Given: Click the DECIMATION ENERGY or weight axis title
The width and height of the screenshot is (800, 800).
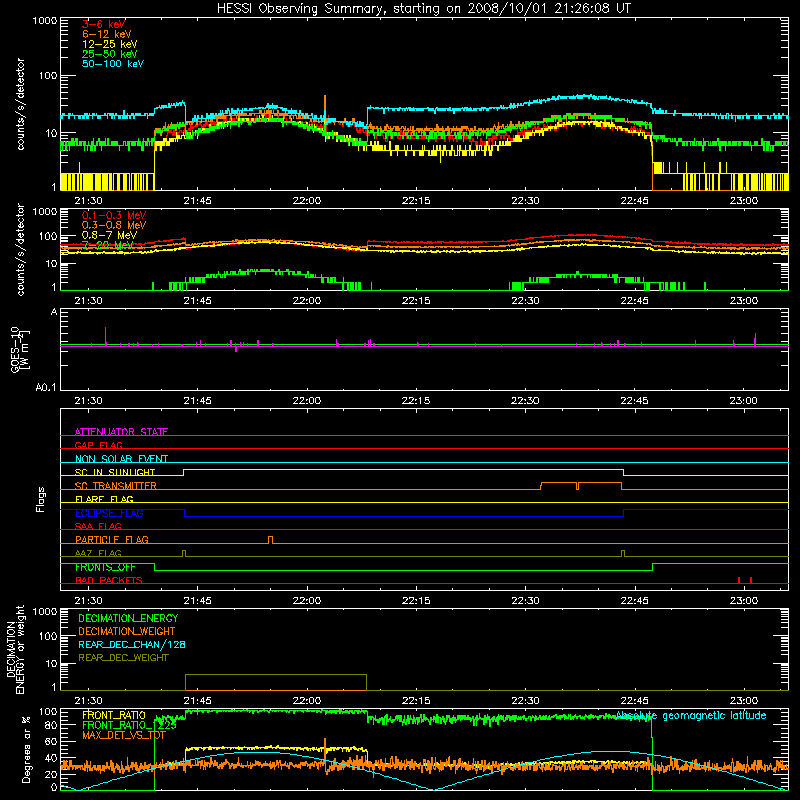Looking at the screenshot, I should click(x=16, y=649).
